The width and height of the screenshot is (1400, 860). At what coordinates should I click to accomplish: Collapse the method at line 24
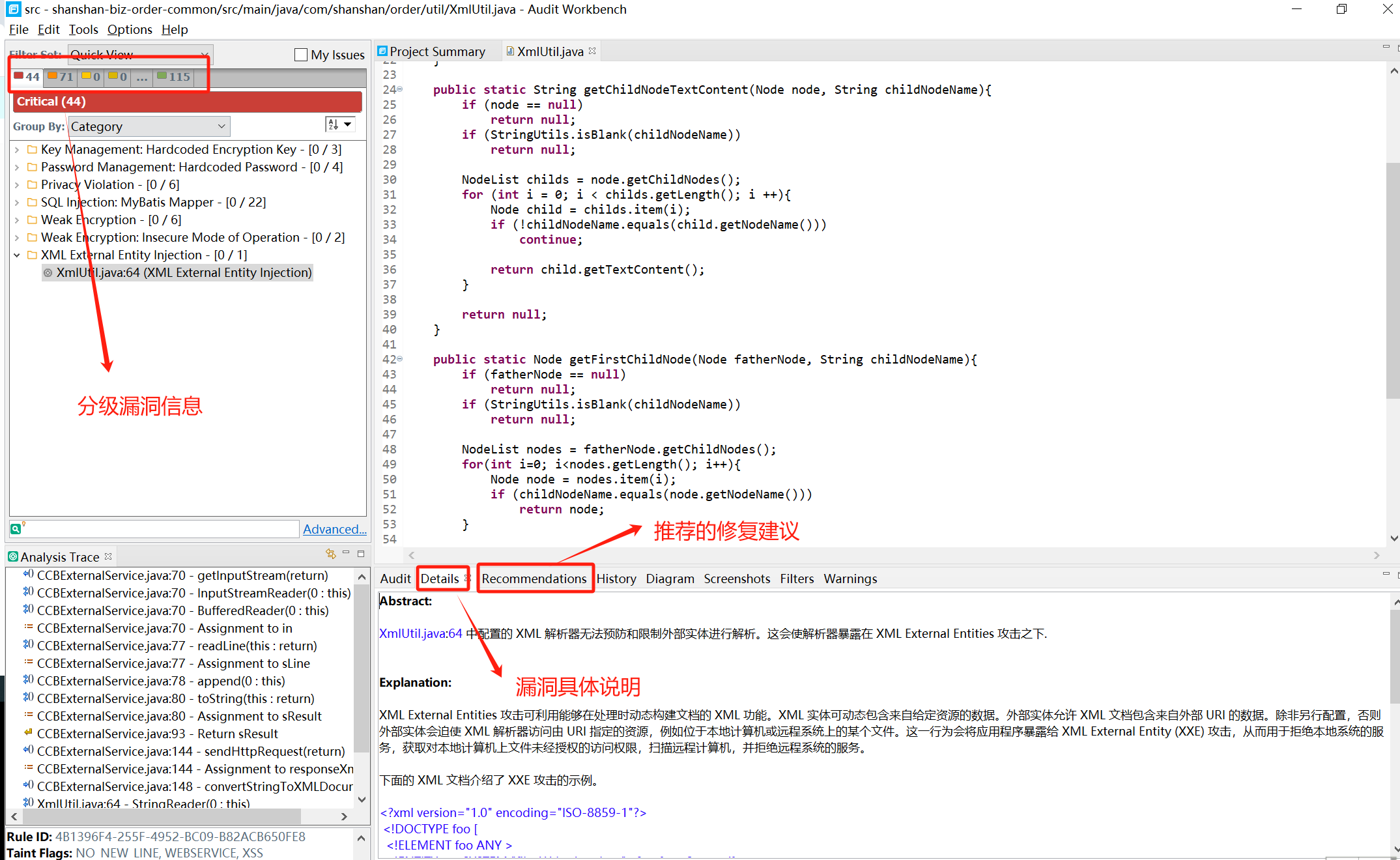coord(400,89)
